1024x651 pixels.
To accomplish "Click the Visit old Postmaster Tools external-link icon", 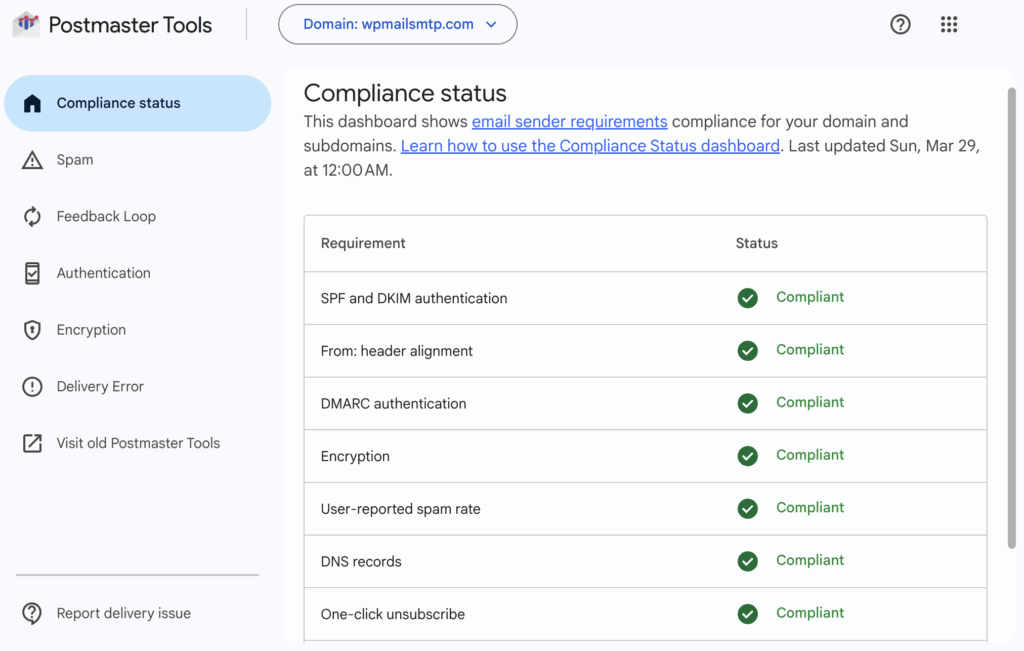I will click(32, 443).
